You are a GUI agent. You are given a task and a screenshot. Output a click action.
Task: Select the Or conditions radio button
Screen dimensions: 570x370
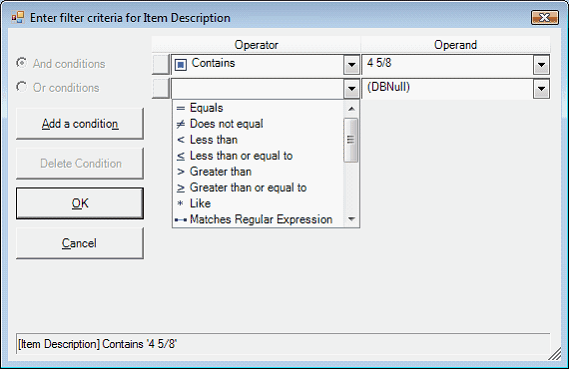coord(21,87)
